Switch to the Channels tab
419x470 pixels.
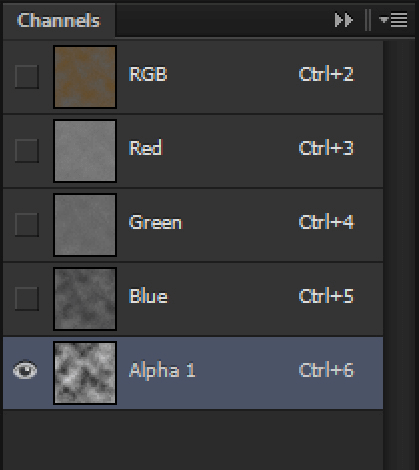click(x=58, y=20)
